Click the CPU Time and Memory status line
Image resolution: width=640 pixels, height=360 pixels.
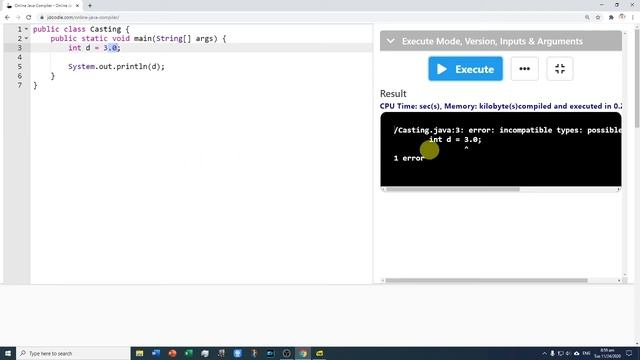click(501, 106)
